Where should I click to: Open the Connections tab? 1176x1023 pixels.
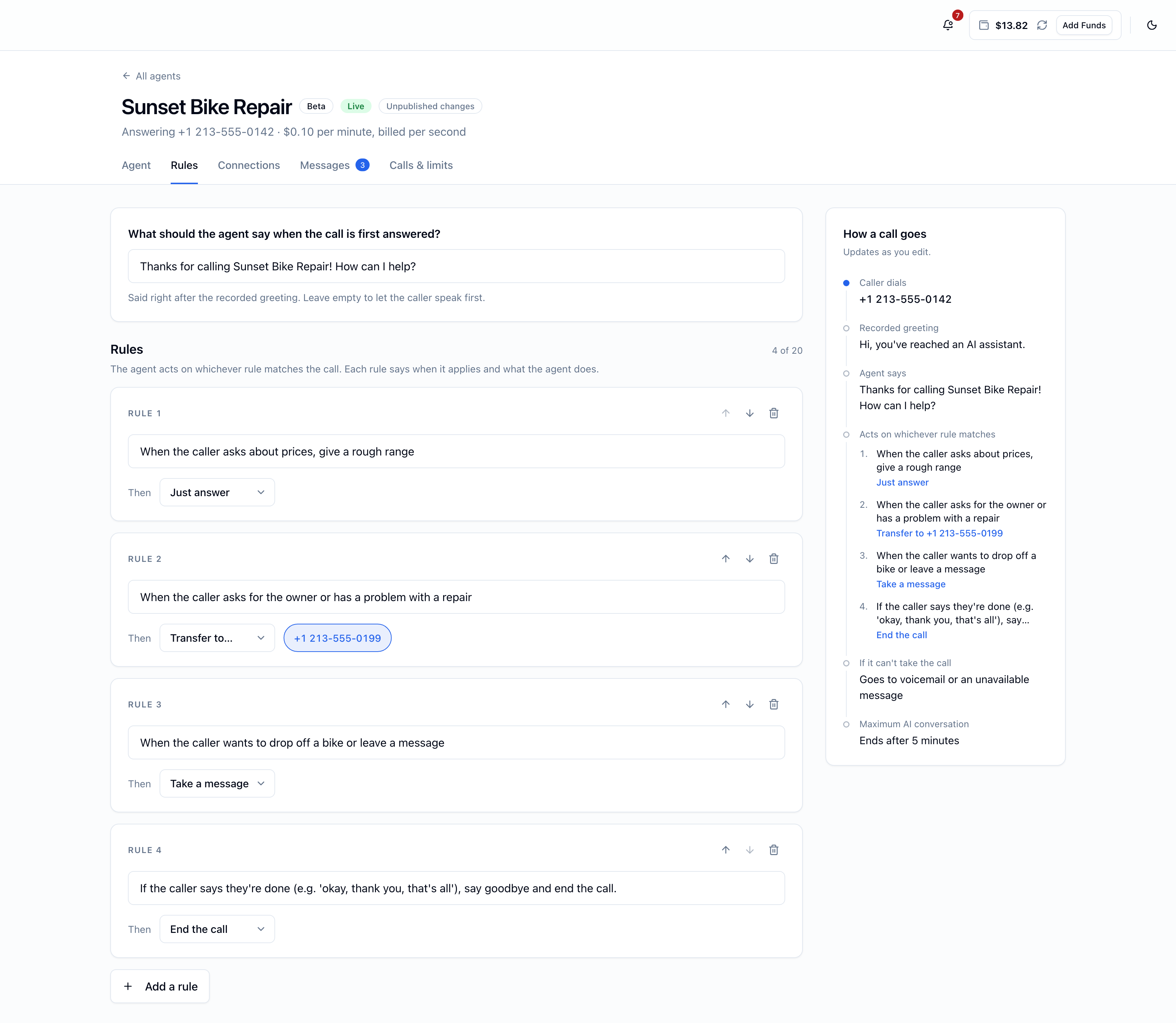(249, 165)
